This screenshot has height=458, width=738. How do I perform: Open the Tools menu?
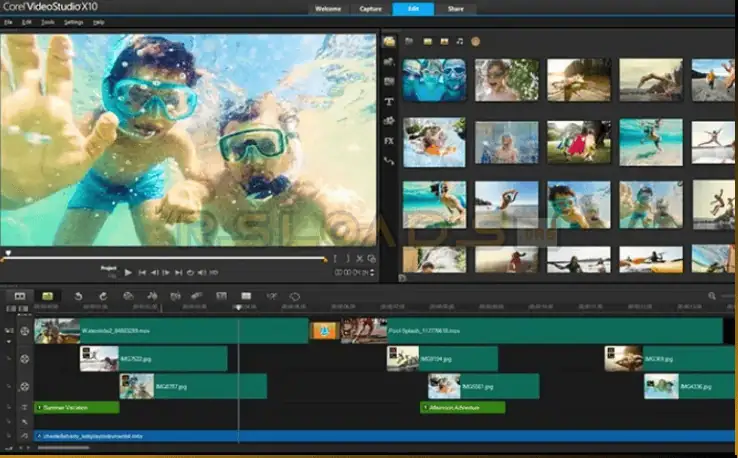tap(48, 22)
